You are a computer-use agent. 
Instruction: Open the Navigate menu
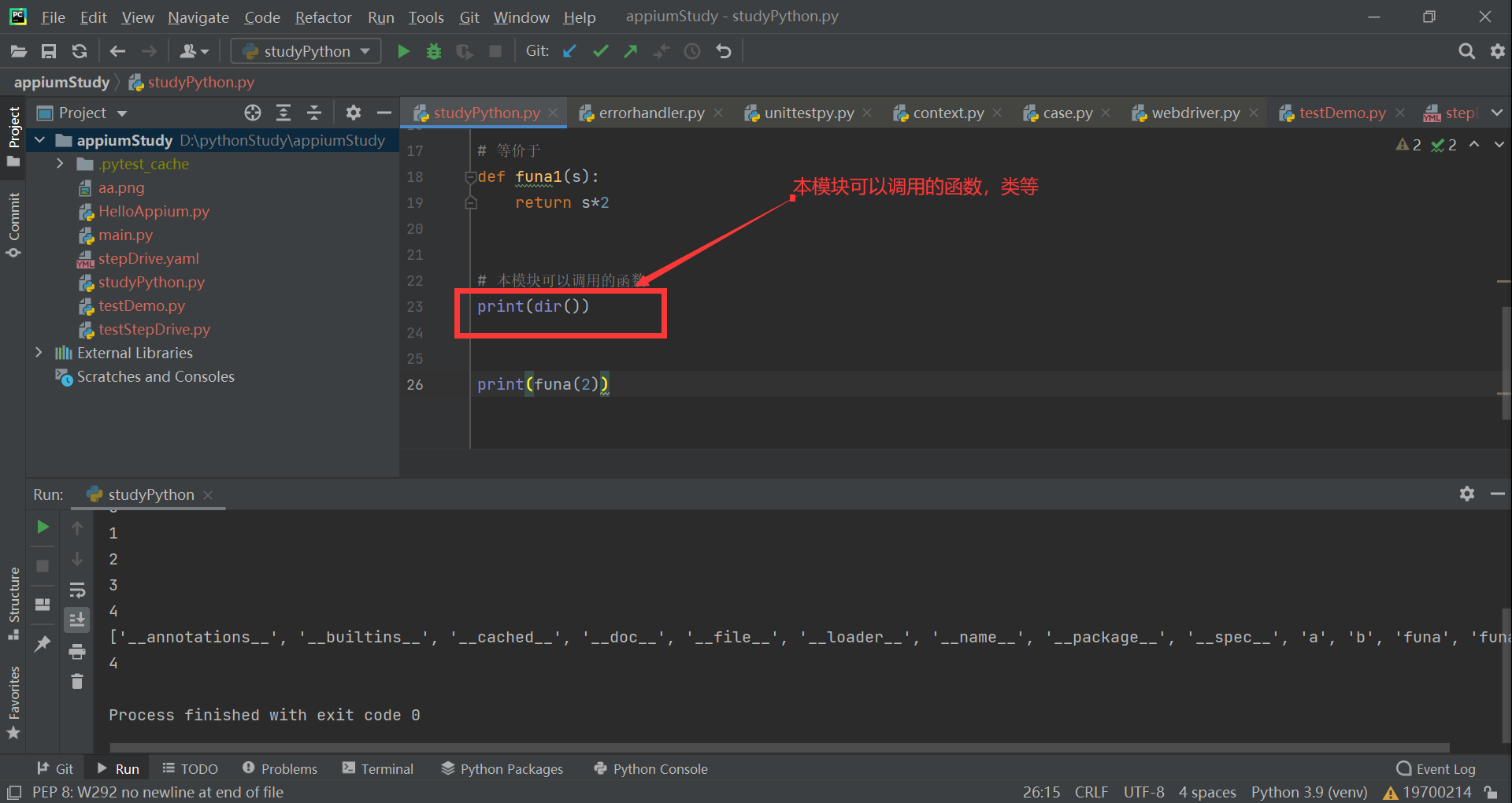[198, 17]
